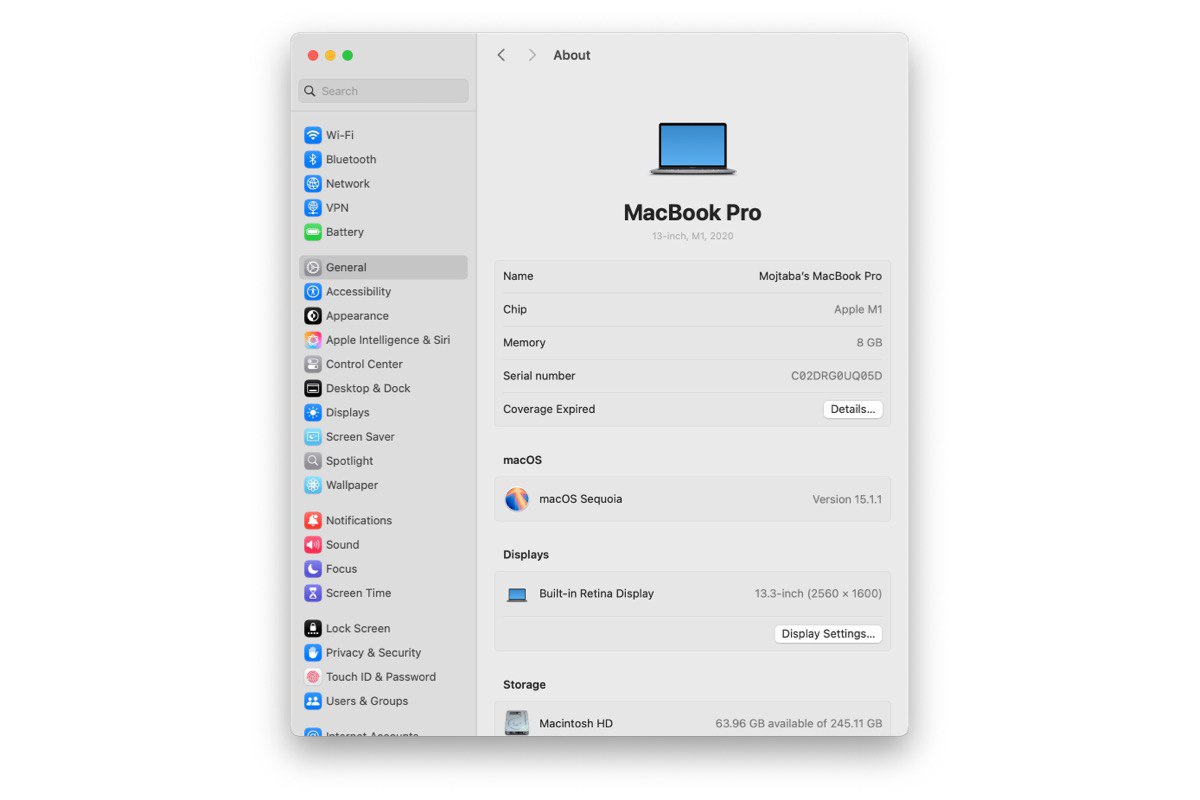Viewport: 1200px width, 800px height.
Task: Click the Bluetooth sidebar icon
Action: click(x=313, y=159)
